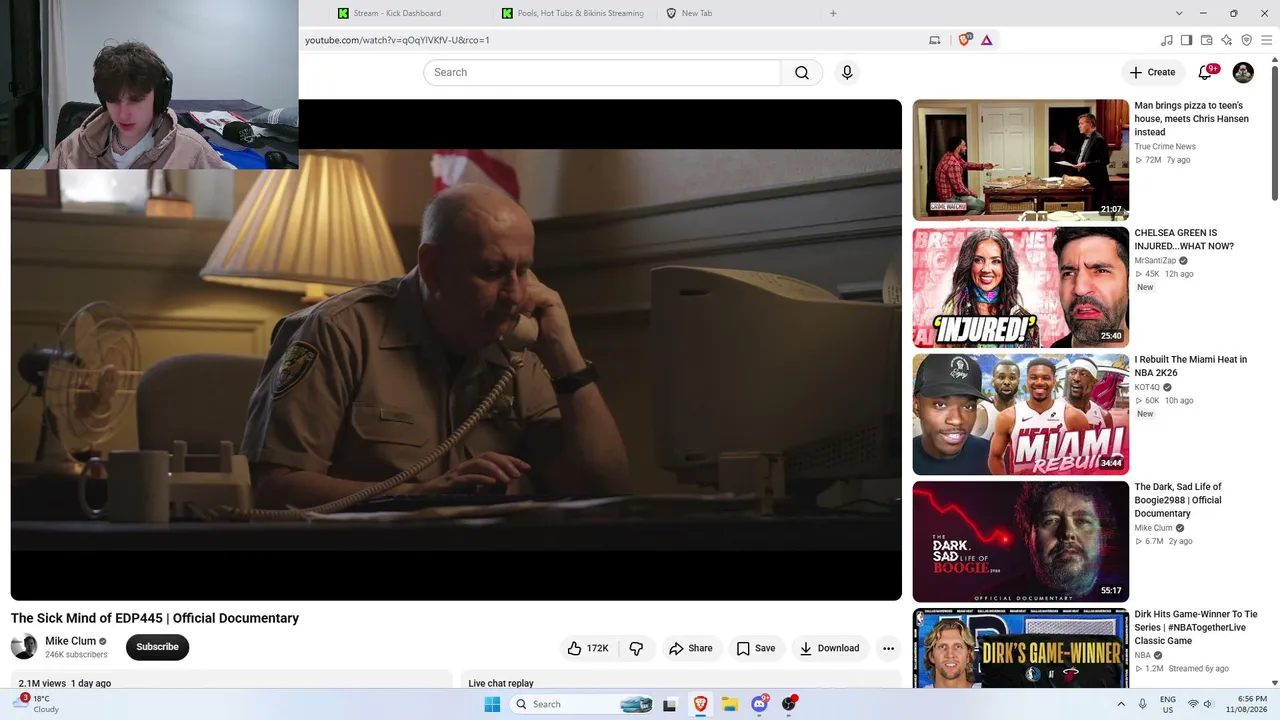The height and width of the screenshot is (720, 1280).
Task: Click the ENG US language indicator
Action: [x=1167, y=704]
